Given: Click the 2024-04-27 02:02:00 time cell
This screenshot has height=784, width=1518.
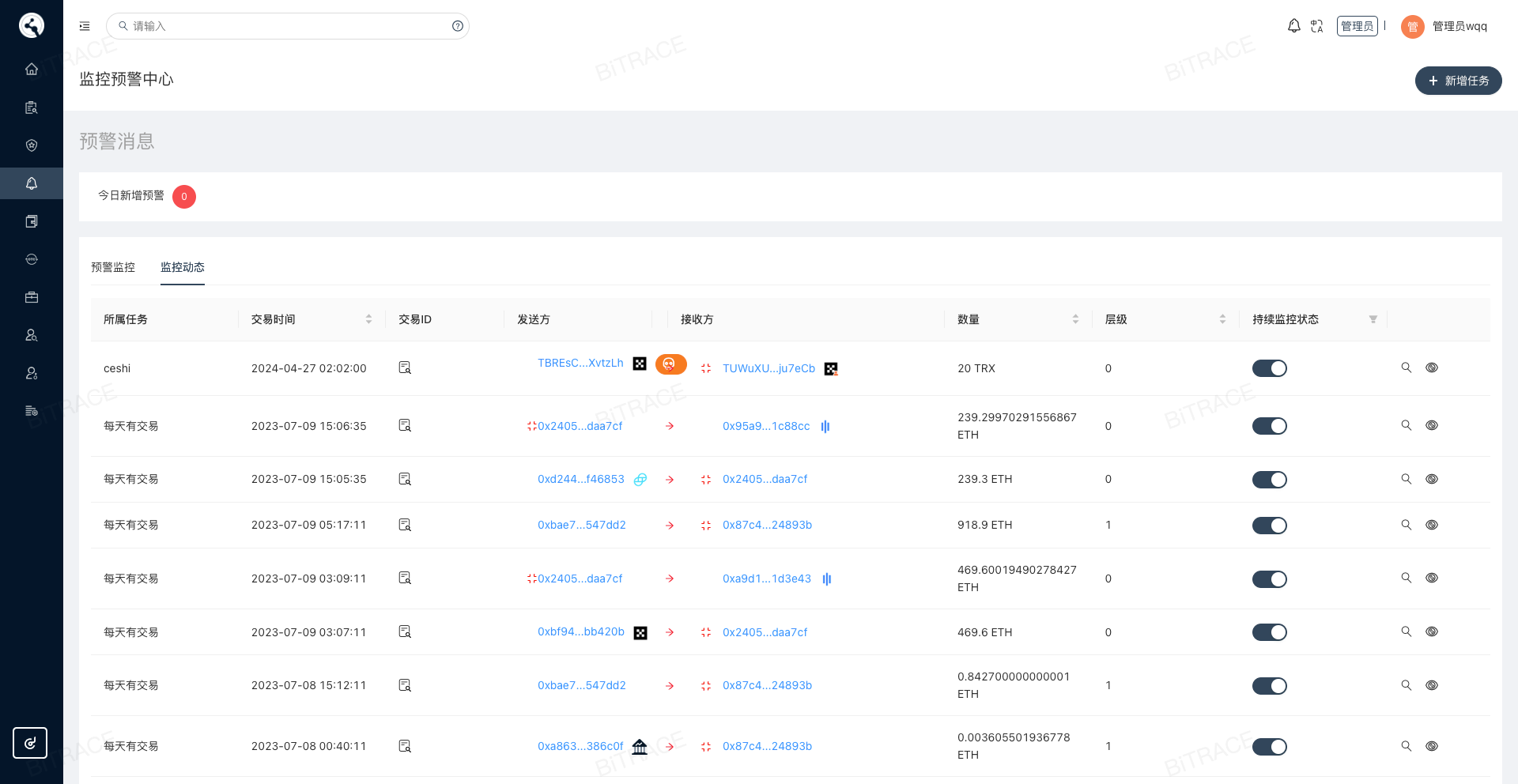Looking at the screenshot, I should pyautogui.click(x=309, y=368).
